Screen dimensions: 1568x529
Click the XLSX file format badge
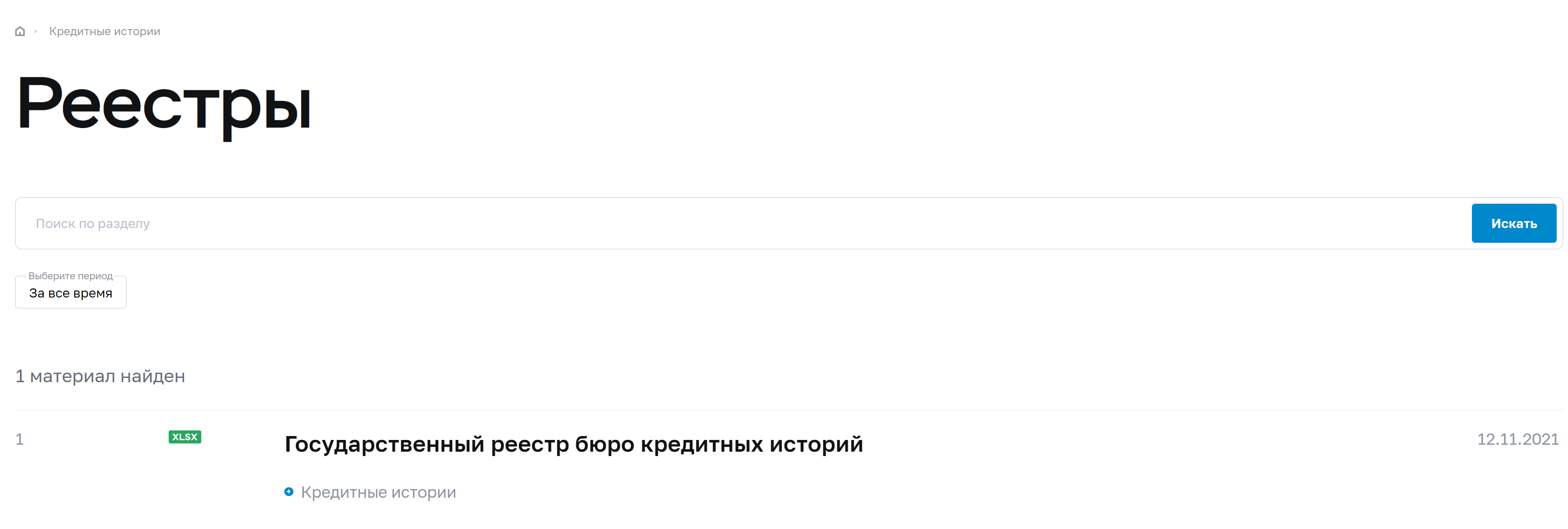coord(184,436)
